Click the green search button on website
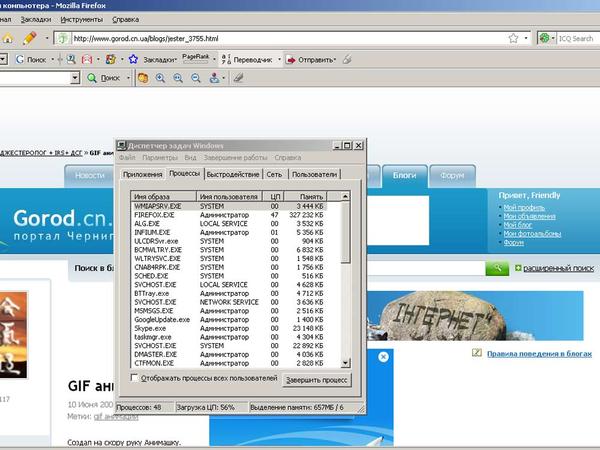 tap(496, 269)
